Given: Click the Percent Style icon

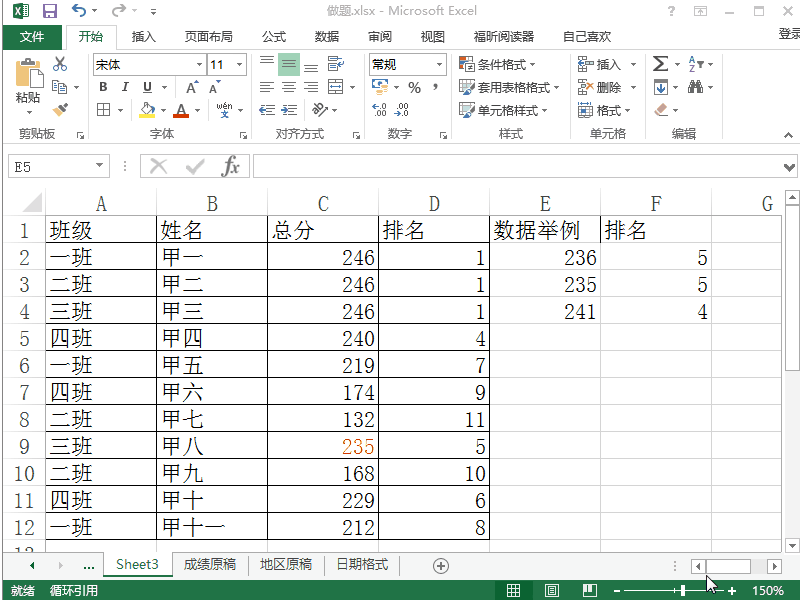Looking at the screenshot, I should coord(417,89).
